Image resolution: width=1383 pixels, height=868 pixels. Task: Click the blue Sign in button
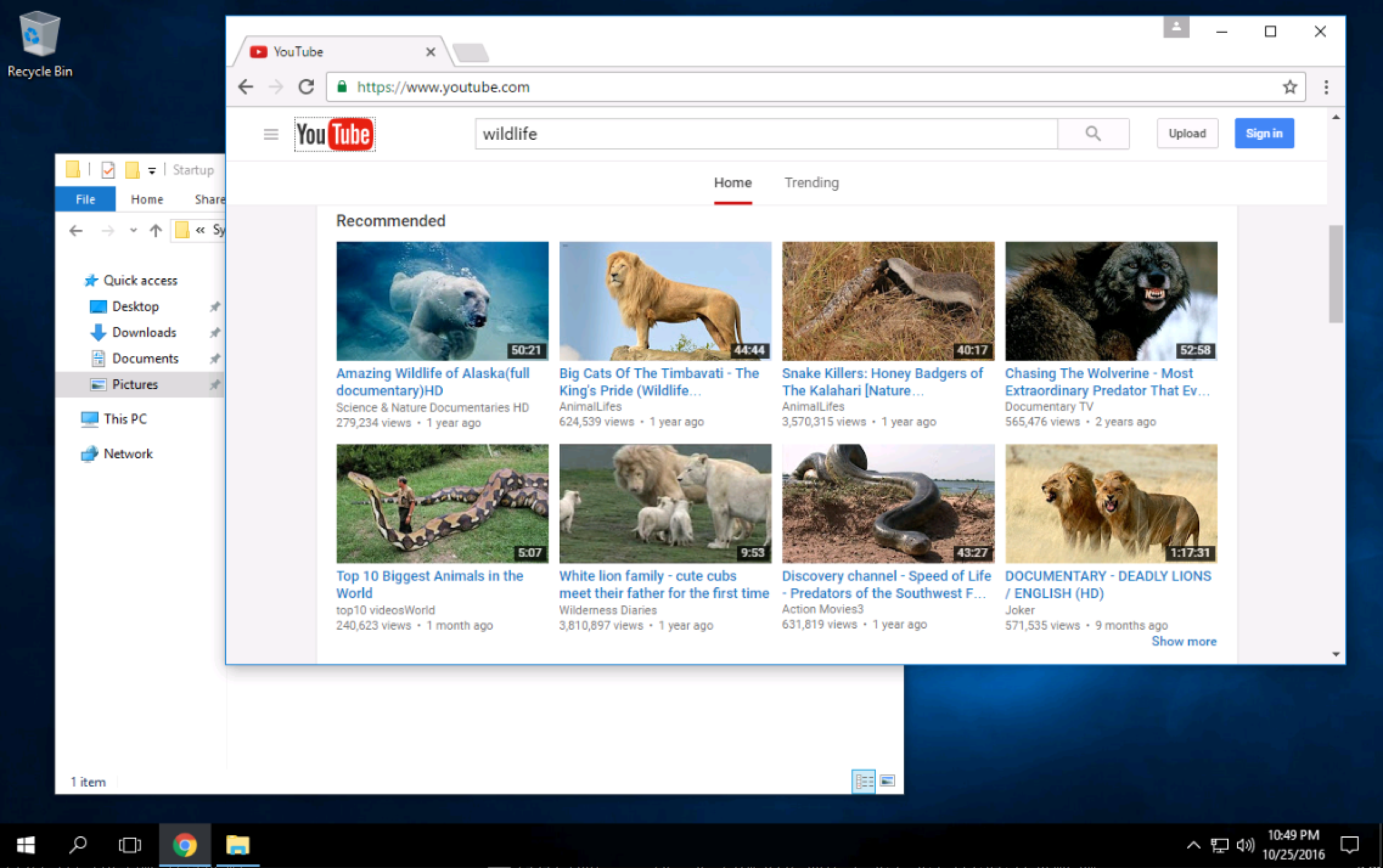pos(1264,134)
